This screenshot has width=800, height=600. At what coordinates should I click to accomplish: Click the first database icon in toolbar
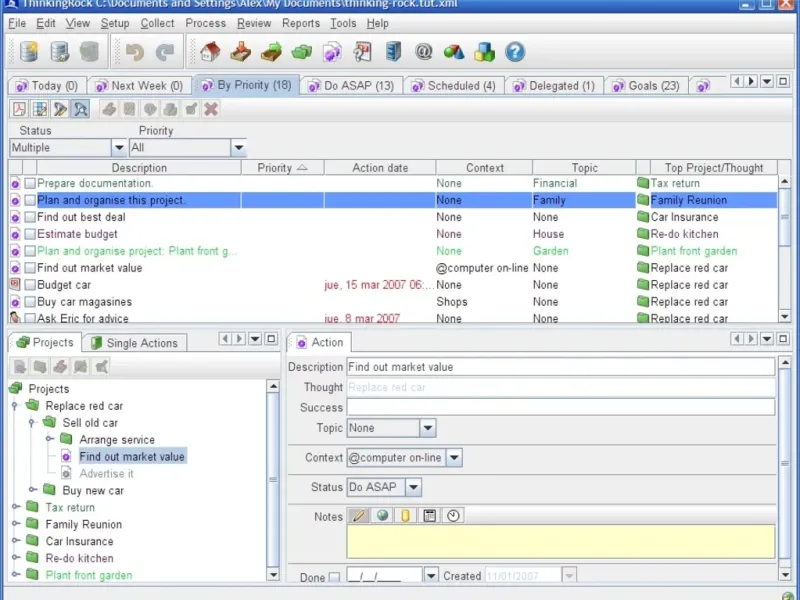tap(29, 52)
